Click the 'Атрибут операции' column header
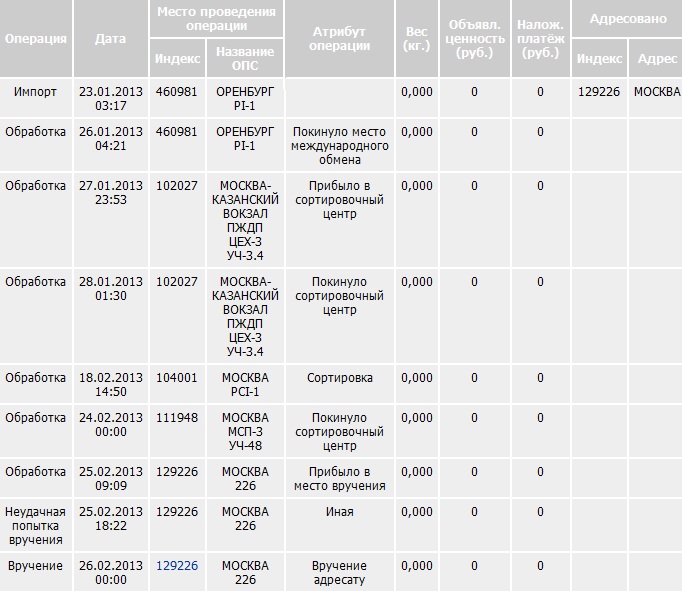 339,39
